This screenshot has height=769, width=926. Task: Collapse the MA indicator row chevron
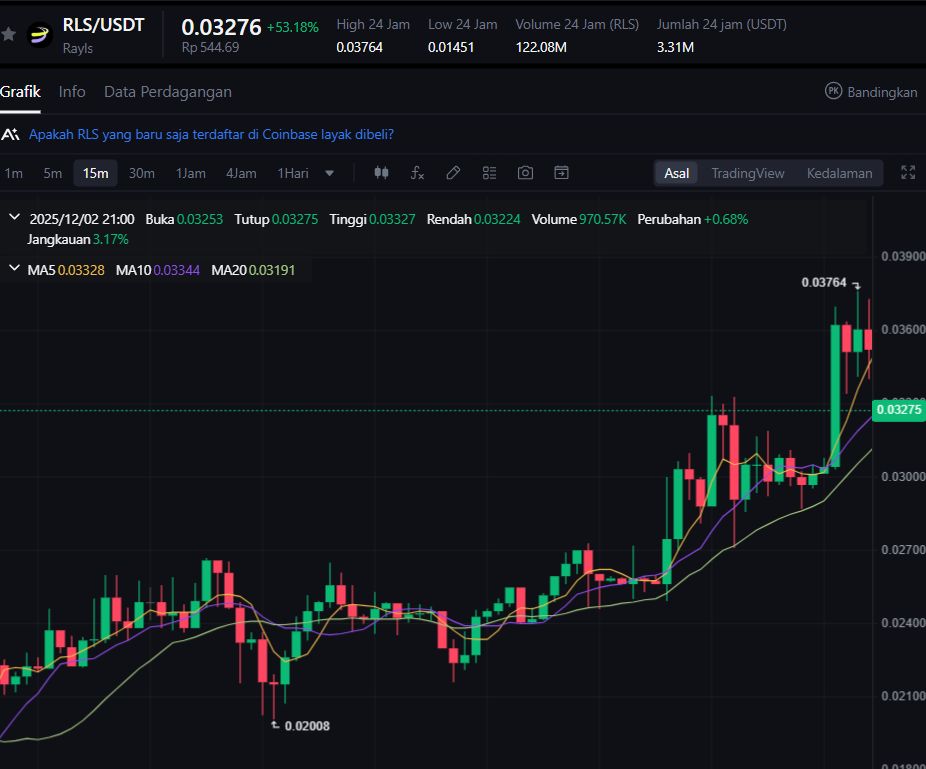click(14, 269)
